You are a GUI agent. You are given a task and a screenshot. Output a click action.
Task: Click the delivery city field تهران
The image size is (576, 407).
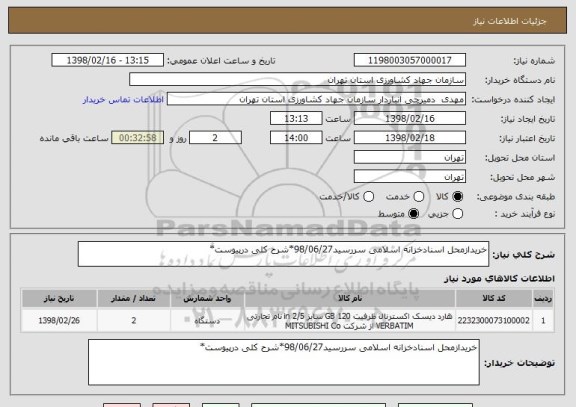410,177
